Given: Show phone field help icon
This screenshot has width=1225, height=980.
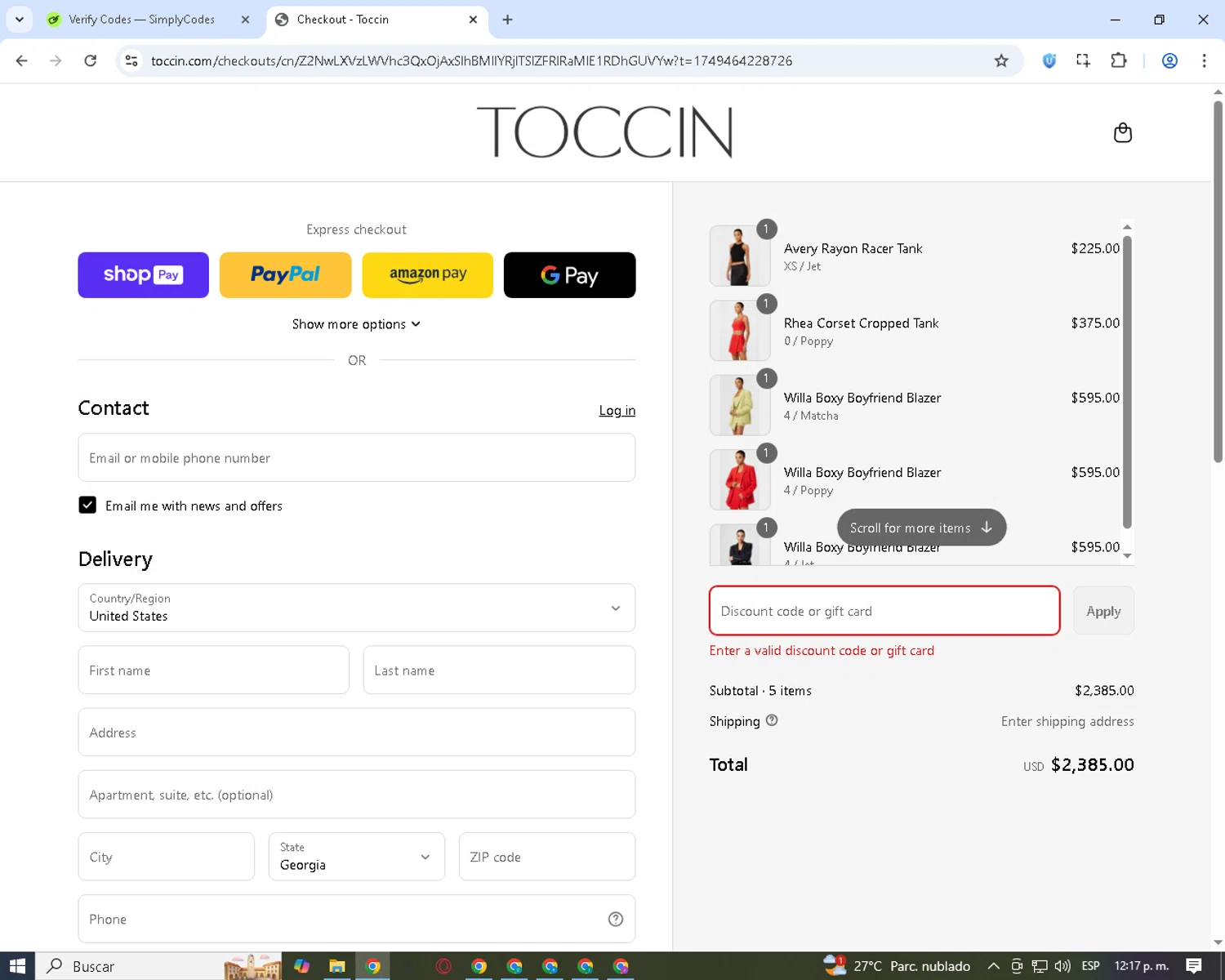Looking at the screenshot, I should click(616, 919).
